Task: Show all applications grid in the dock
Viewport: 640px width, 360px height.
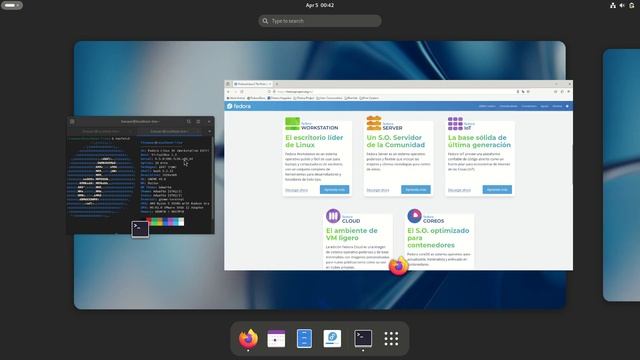Action: click(x=391, y=338)
